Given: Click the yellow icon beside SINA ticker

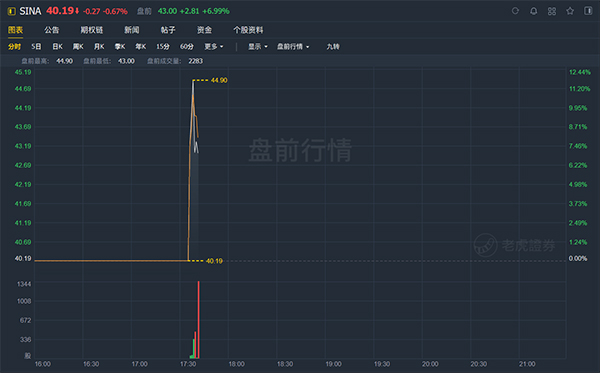Looking at the screenshot, I should tap(11, 11).
